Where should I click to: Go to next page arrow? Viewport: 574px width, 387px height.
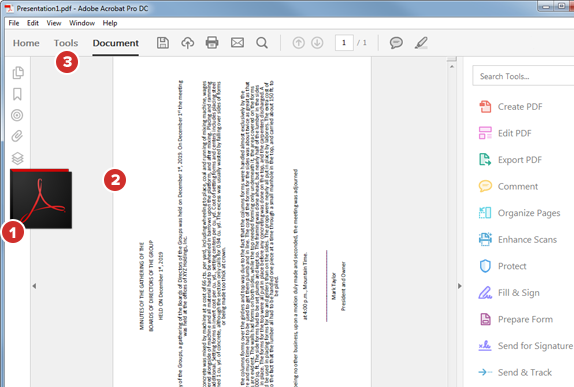coord(317,43)
